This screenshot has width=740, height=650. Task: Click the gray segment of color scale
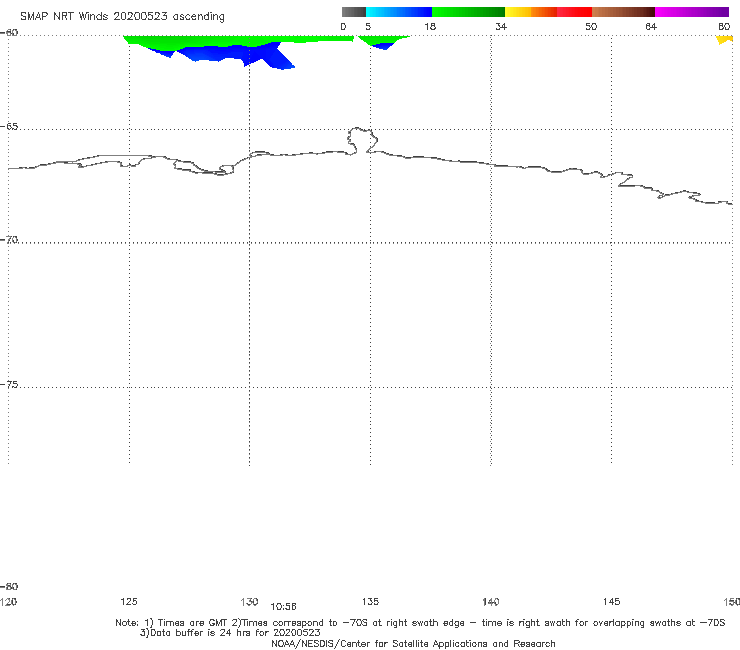point(353,12)
